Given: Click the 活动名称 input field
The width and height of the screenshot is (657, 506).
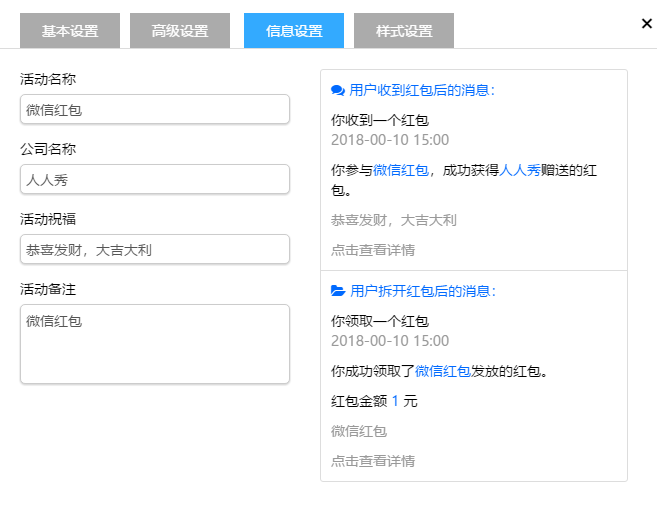Looking at the screenshot, I should pos(155,109).
